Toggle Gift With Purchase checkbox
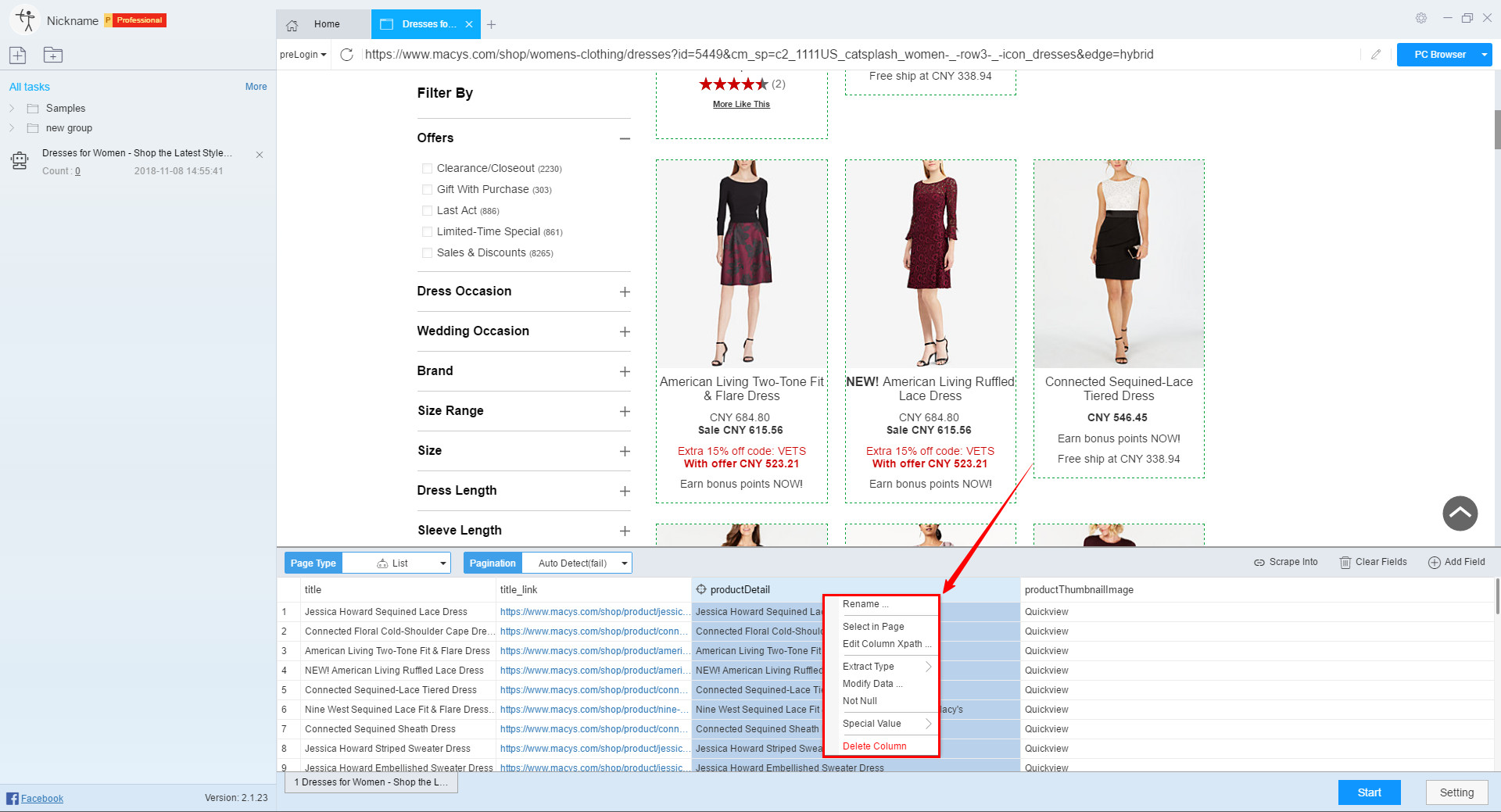This screenshot has height=812, width=1501. pos(427,190)
